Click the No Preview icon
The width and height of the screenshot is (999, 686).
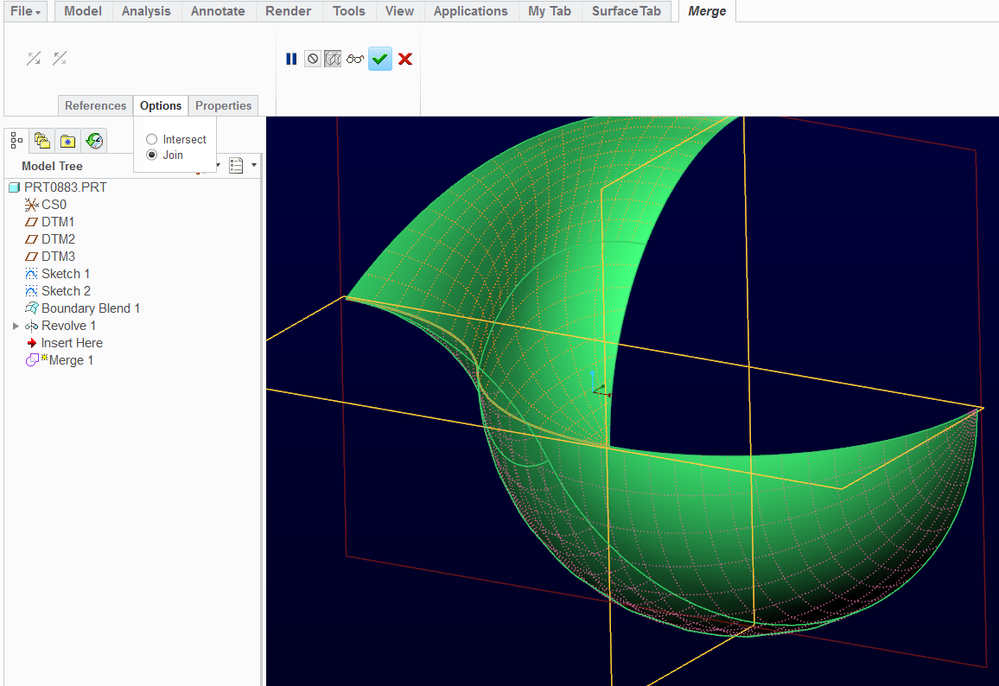(x=312, y=59)
